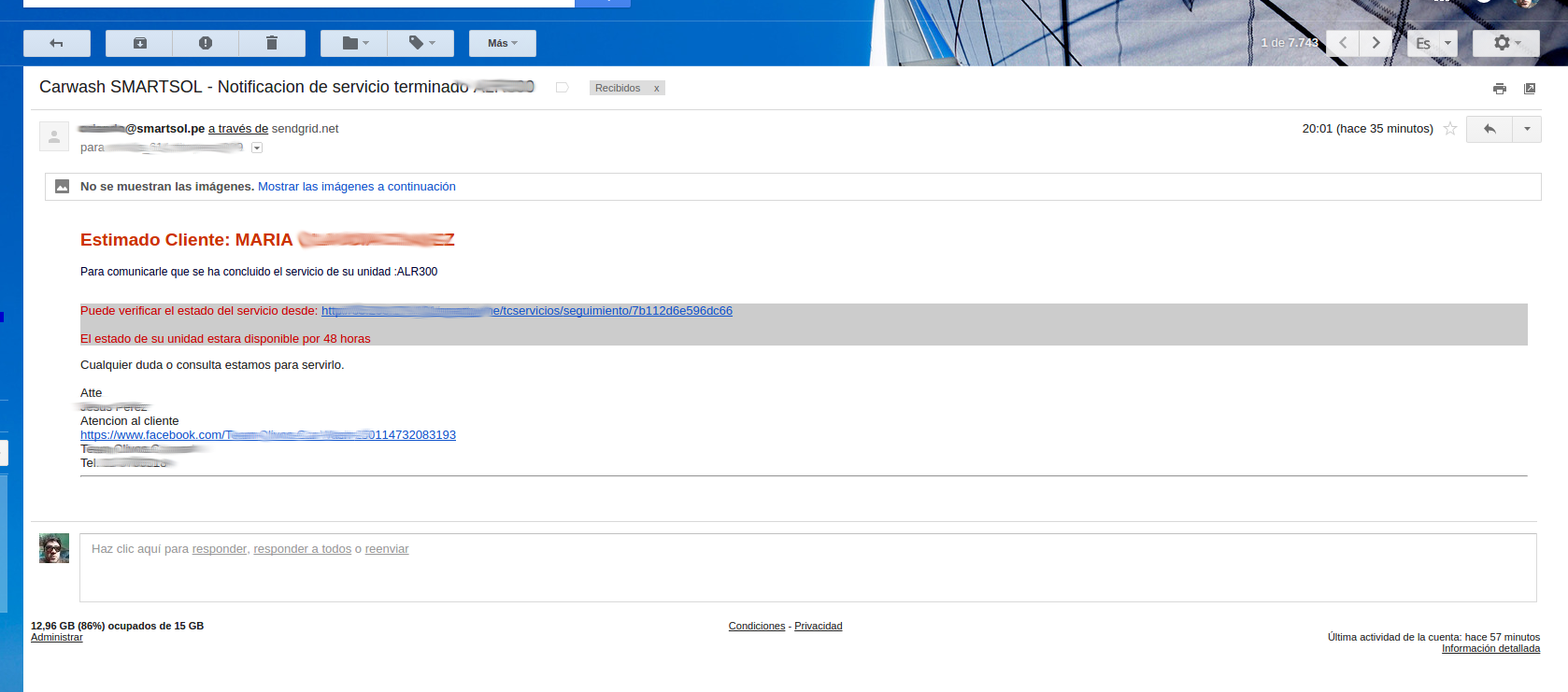The height and width of the screenshot is (692, 1568).
Task: Click the reenviar link
Action: coord(387,549)
